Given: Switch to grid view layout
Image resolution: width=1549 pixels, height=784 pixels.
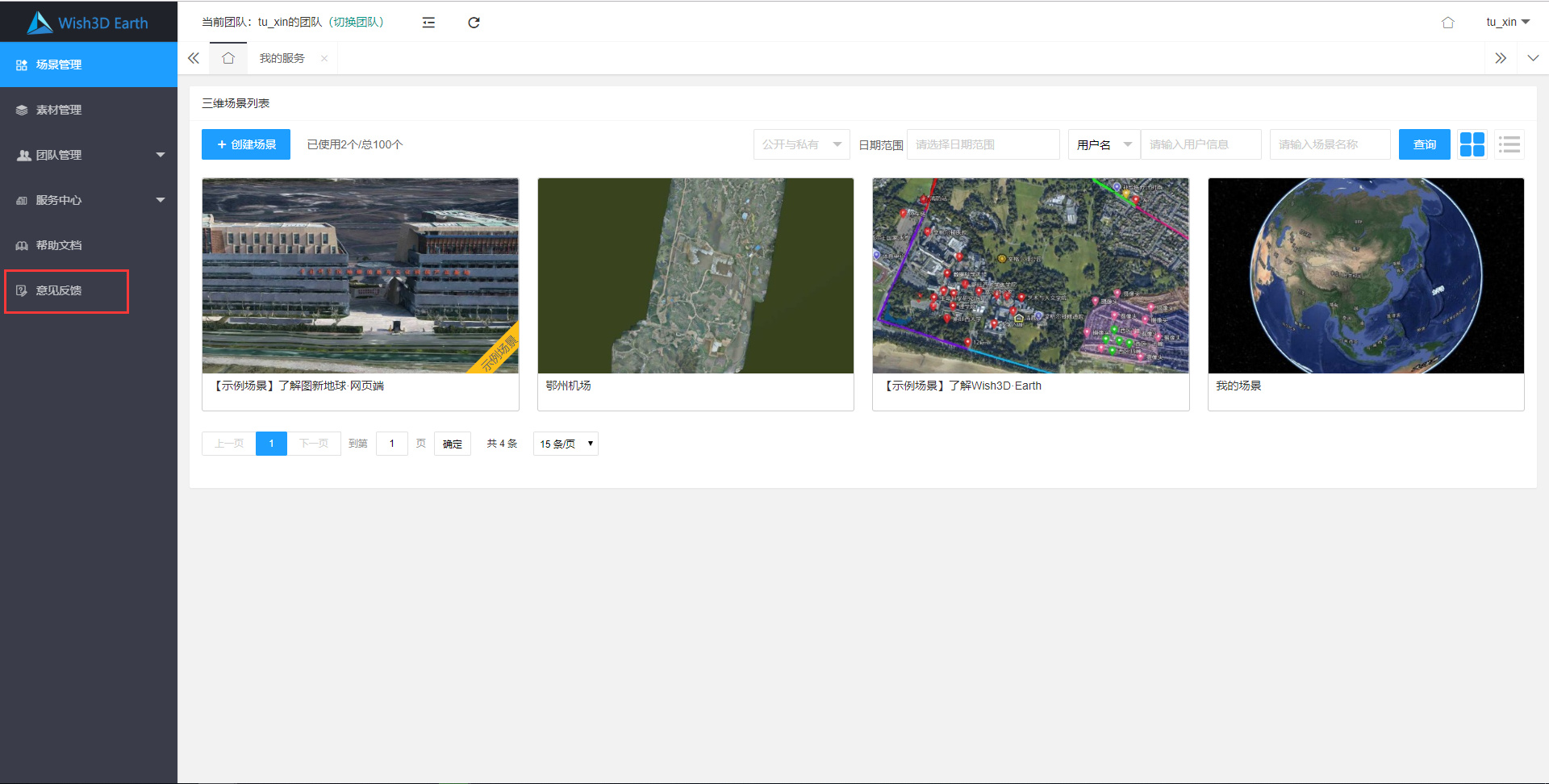Looking at the screenshot, I should (x=1472, y=144).
